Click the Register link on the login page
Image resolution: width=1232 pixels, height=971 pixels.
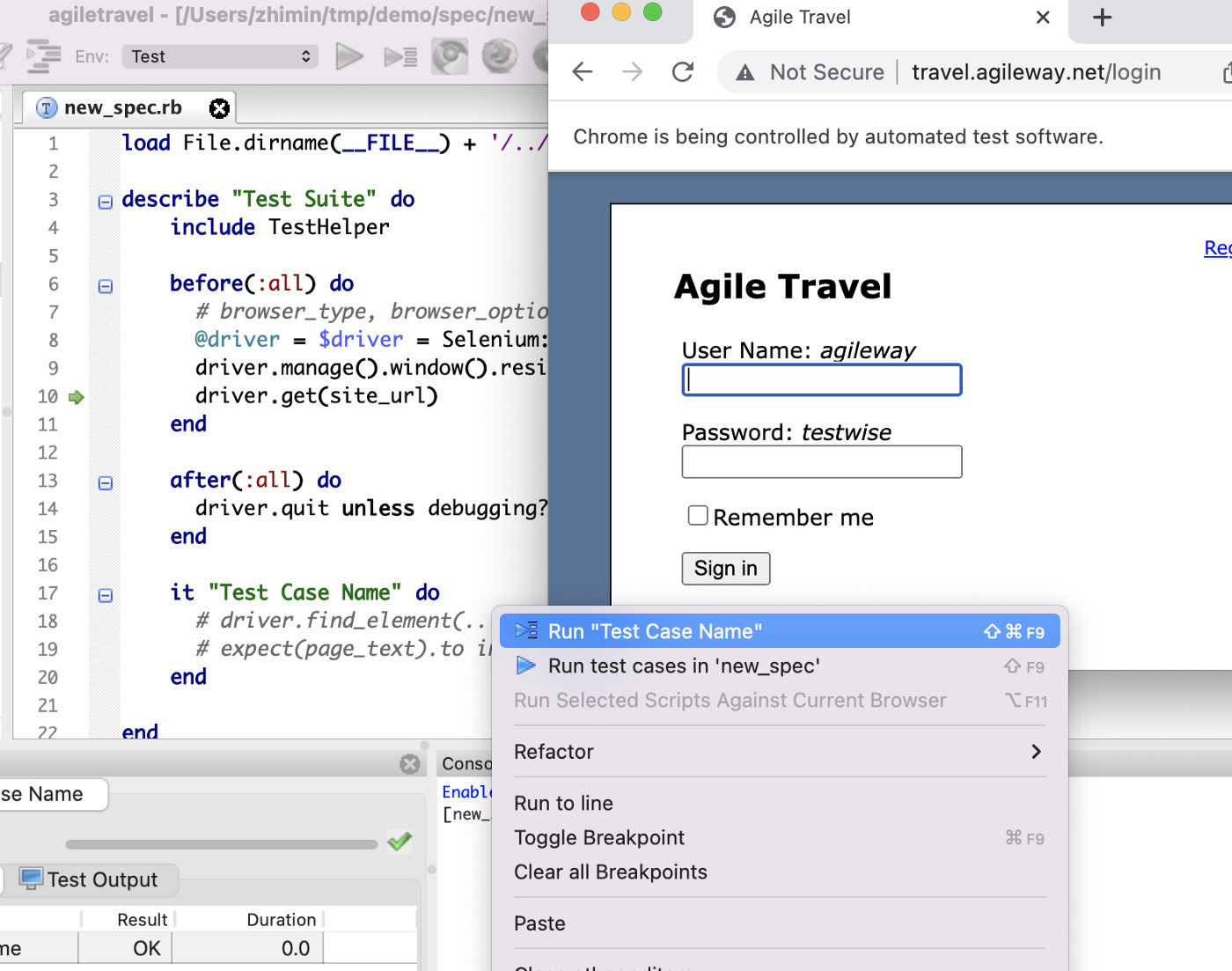coord(1218,248)
